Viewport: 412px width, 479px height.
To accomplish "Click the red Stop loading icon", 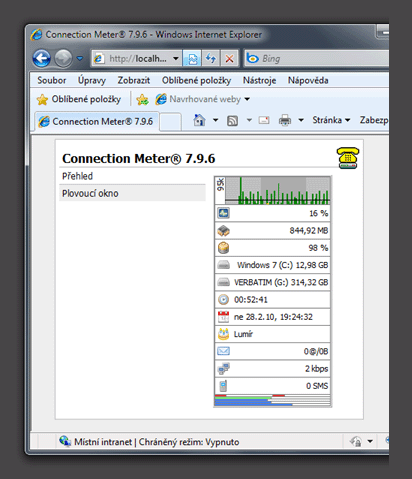I will [229, 59].
